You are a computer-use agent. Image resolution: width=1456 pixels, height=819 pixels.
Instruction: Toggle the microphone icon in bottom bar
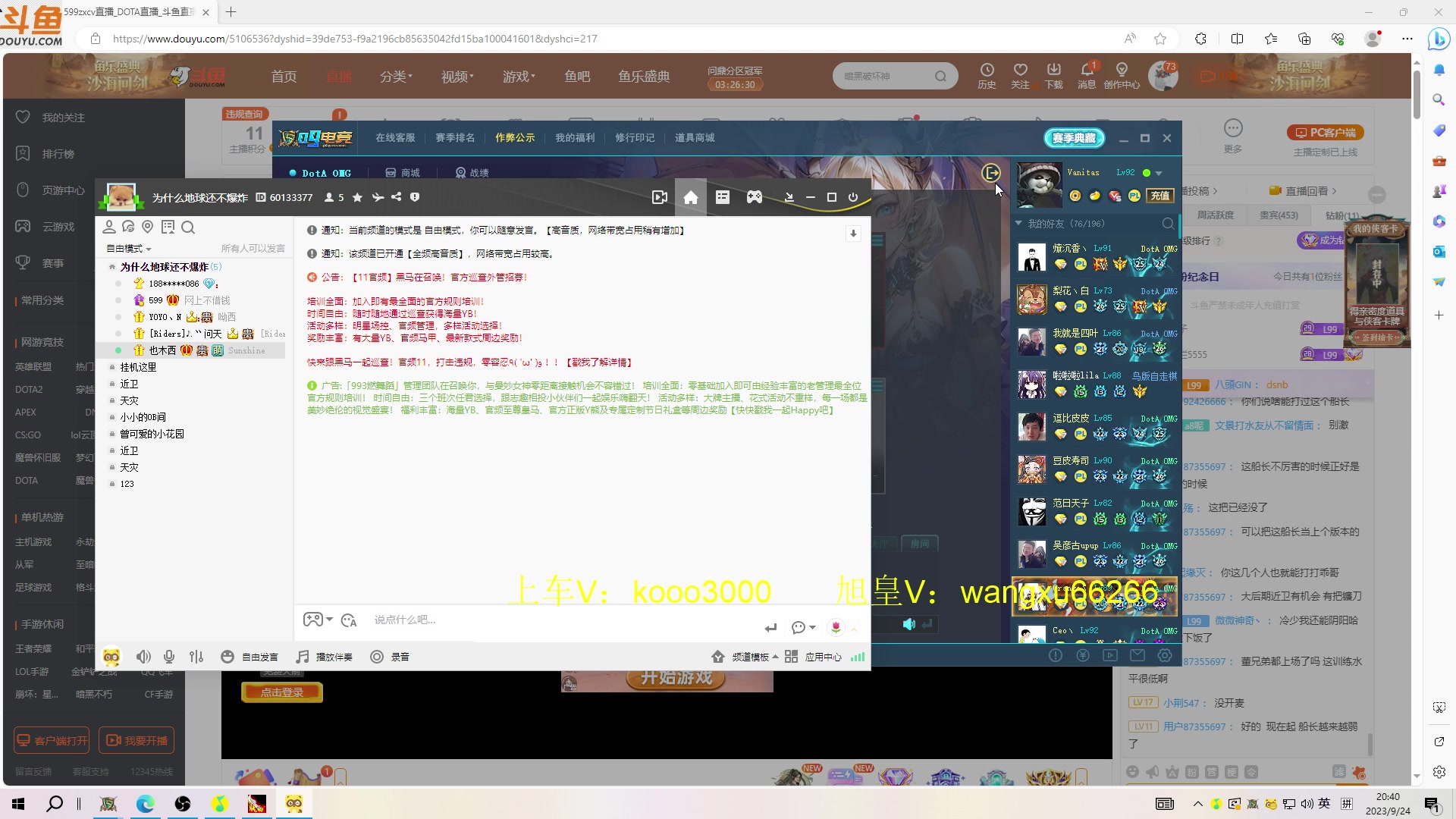click(169, 657)
